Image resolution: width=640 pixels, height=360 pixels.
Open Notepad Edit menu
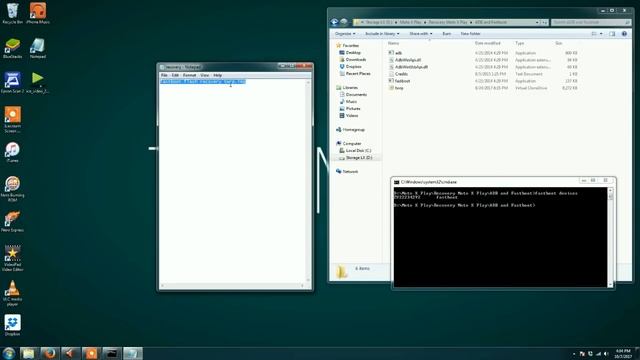175,75
